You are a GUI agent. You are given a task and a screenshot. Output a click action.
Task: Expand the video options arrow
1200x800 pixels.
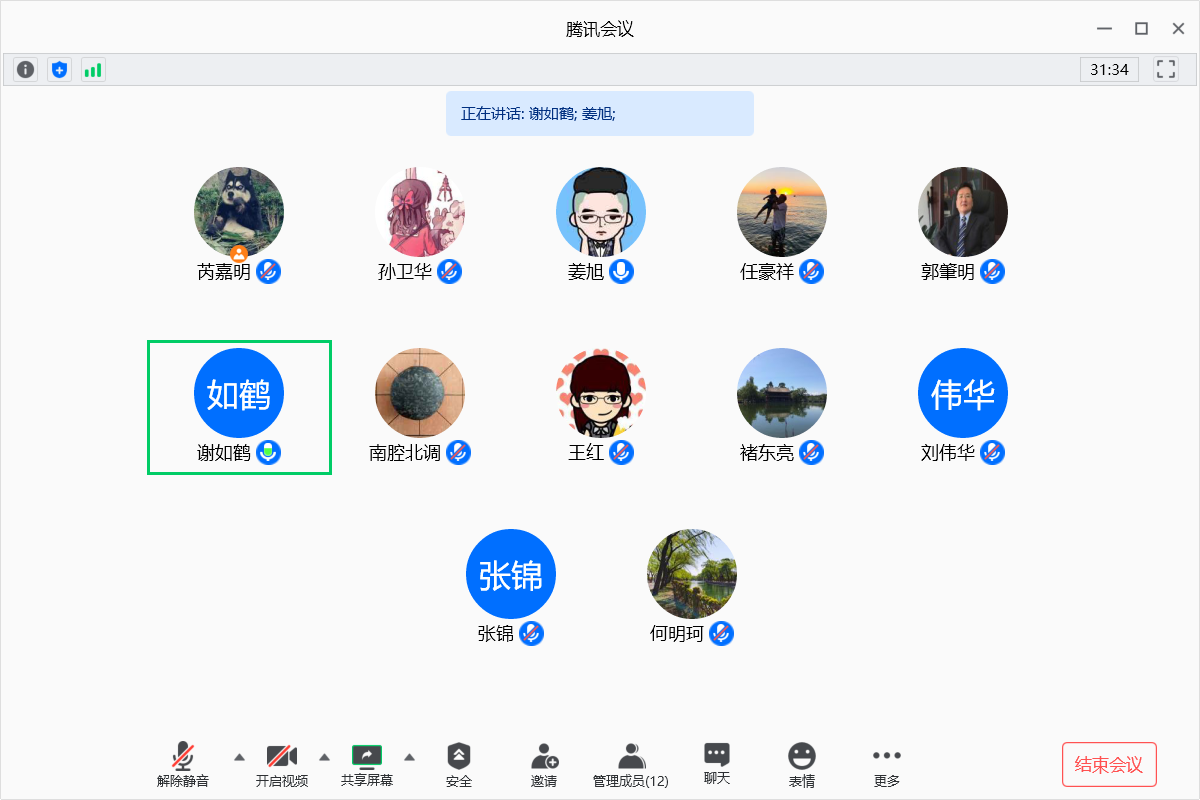[x=324, y=757]
